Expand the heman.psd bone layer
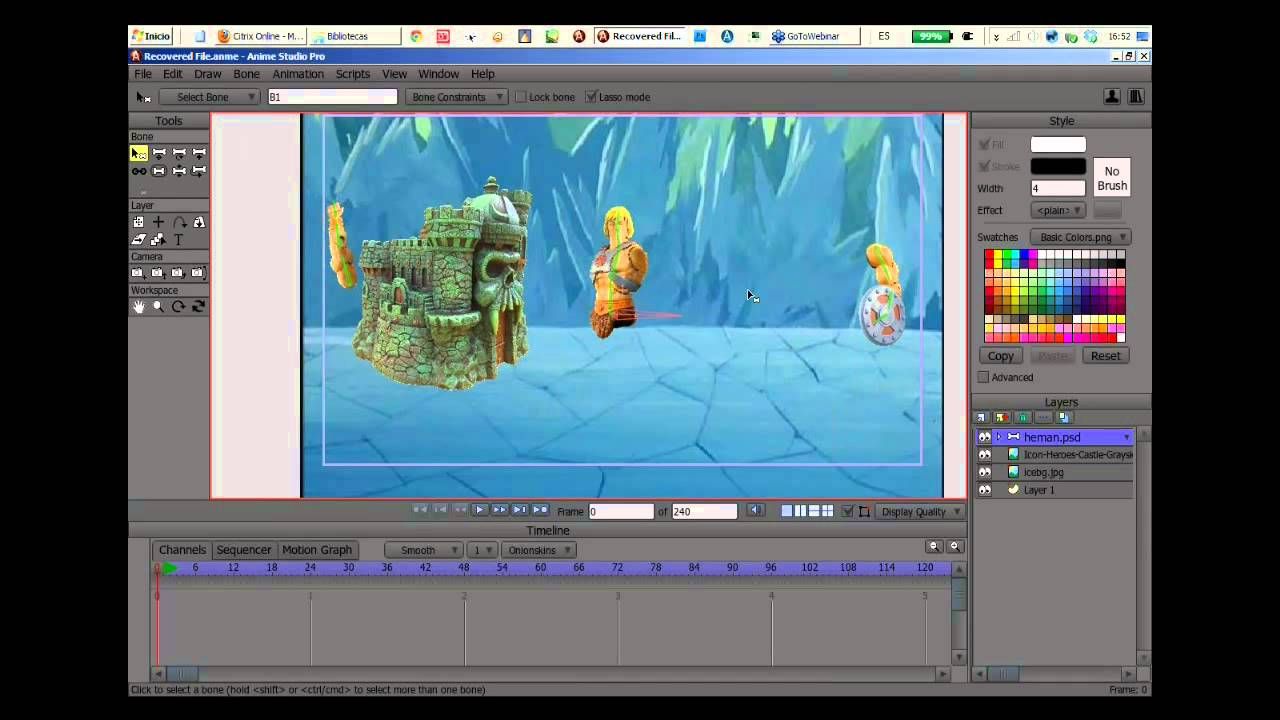1280x720 pixels. [998, 437]
